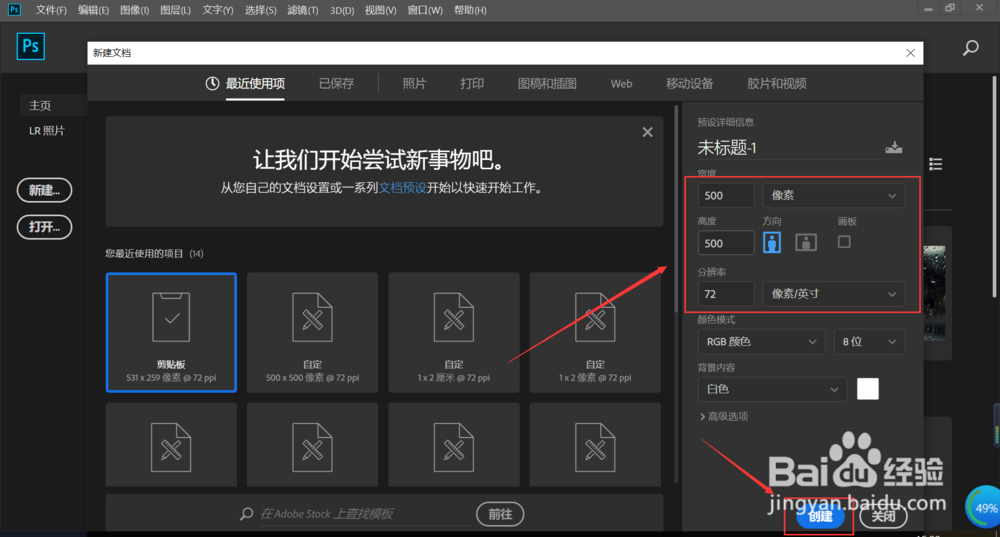The image size is (1000, 537).
Task: Open the 滤镜(T) menu
Action: [302, 10]
